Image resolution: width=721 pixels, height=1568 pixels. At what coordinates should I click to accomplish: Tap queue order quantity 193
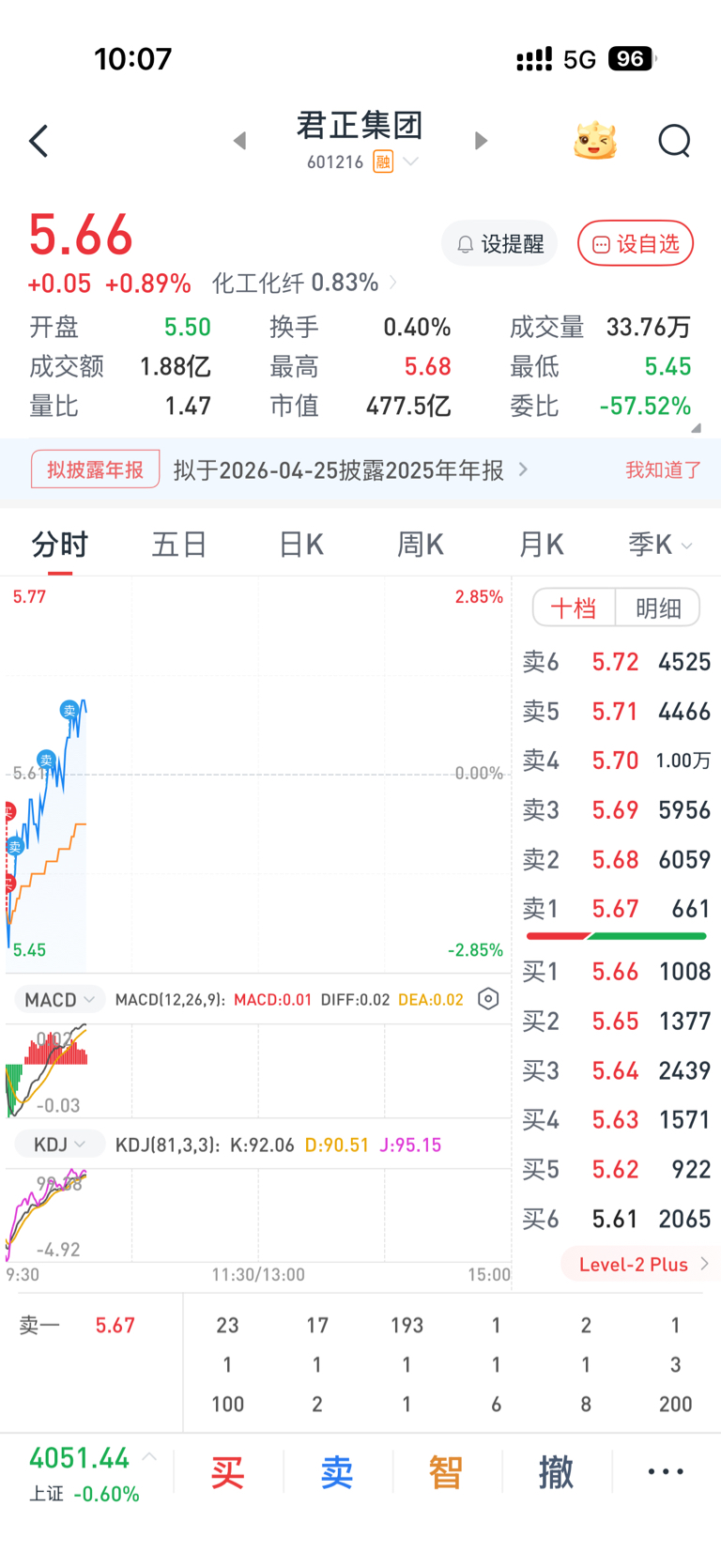[x=407, y=1326]
